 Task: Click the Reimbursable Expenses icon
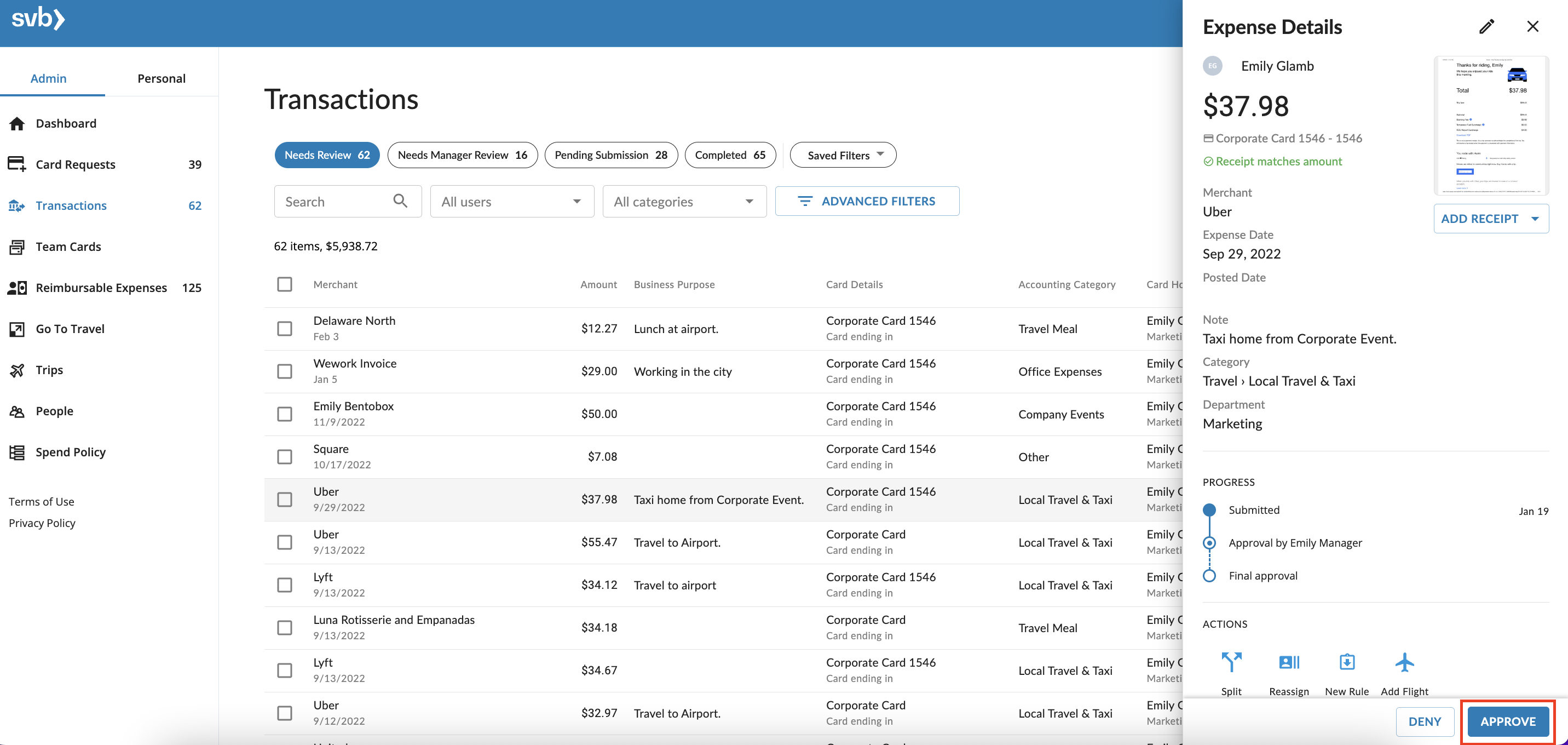(17, 288)
